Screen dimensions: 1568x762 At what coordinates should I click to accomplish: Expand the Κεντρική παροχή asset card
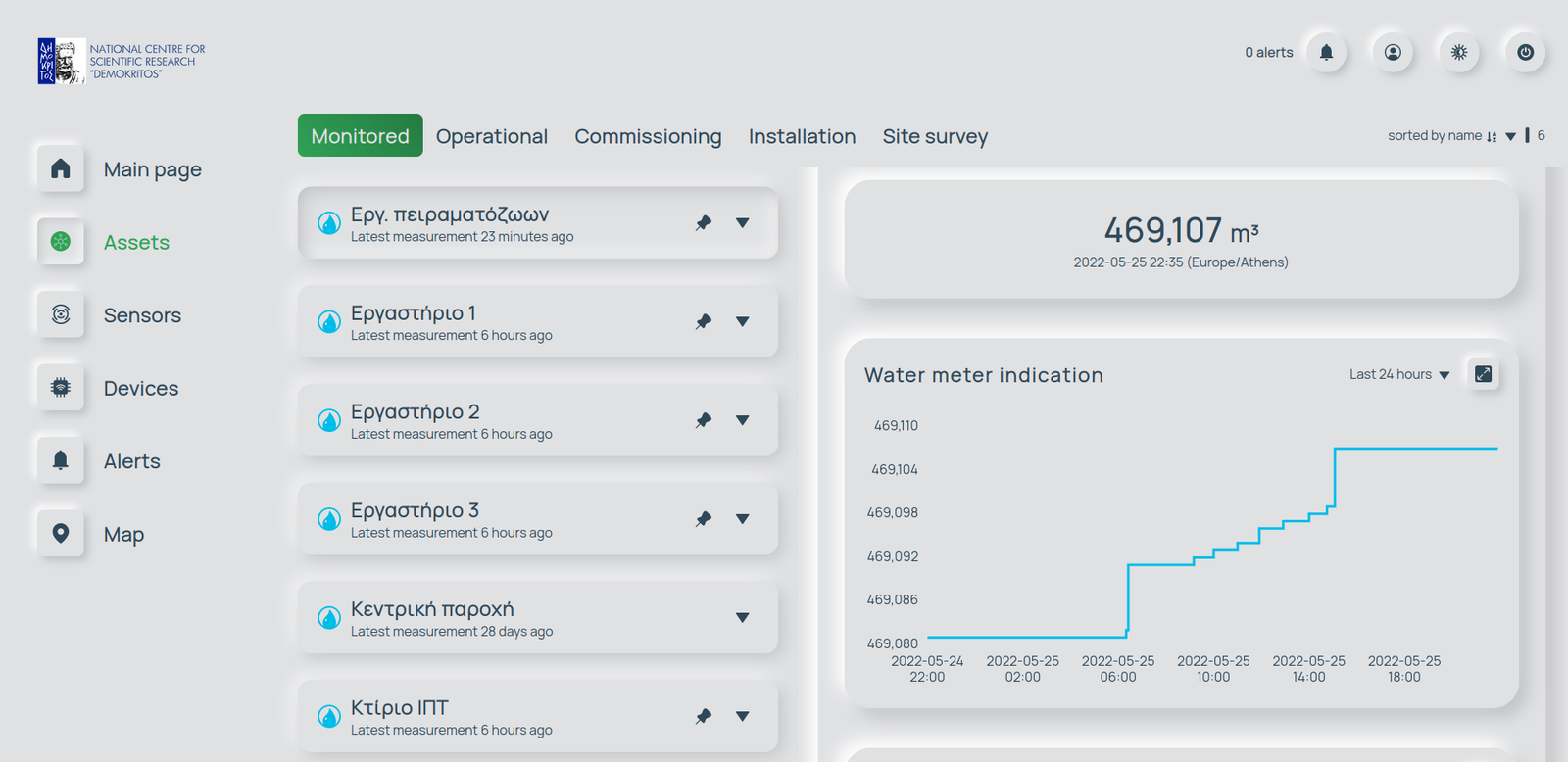(x=743, y=618)
